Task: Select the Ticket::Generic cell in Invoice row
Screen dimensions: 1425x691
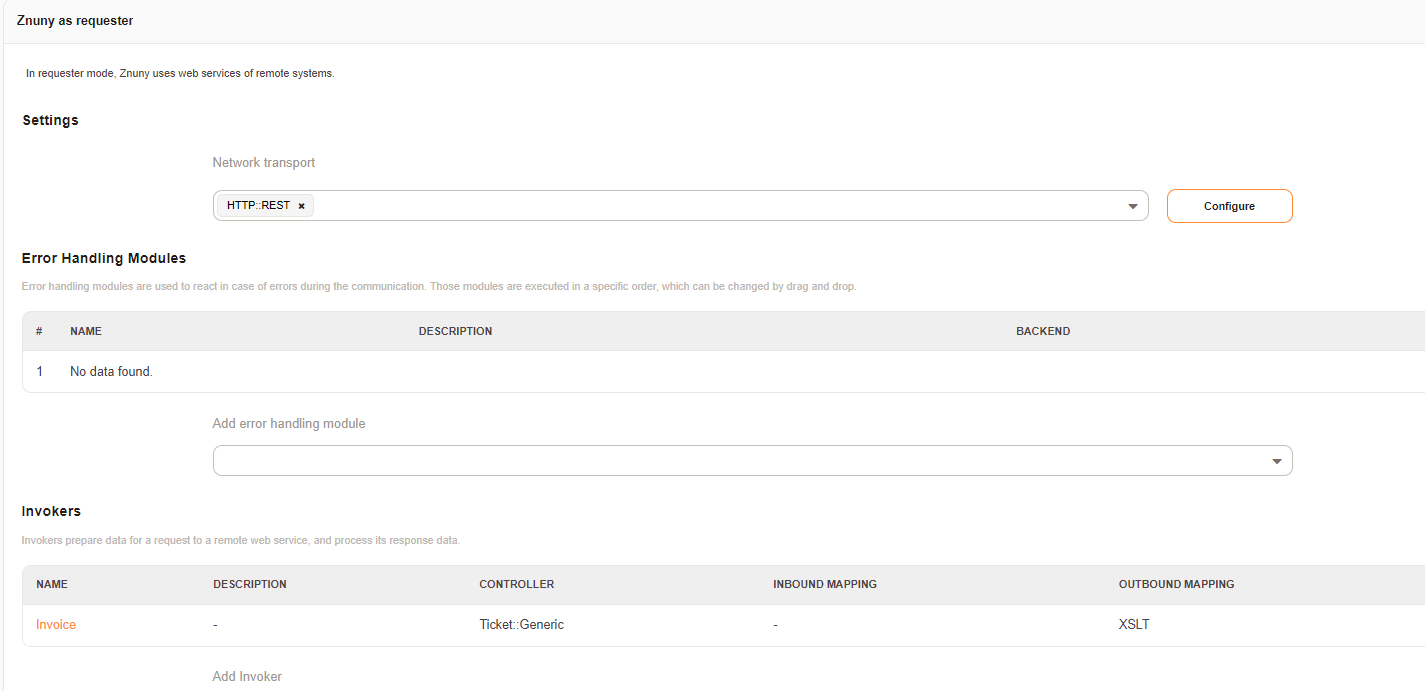Action: click(521, 625)
